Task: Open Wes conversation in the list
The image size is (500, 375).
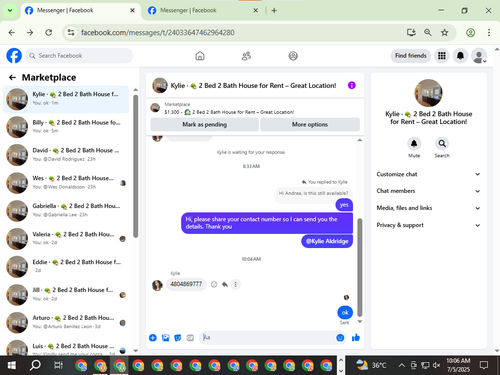Action: point(66,183)
